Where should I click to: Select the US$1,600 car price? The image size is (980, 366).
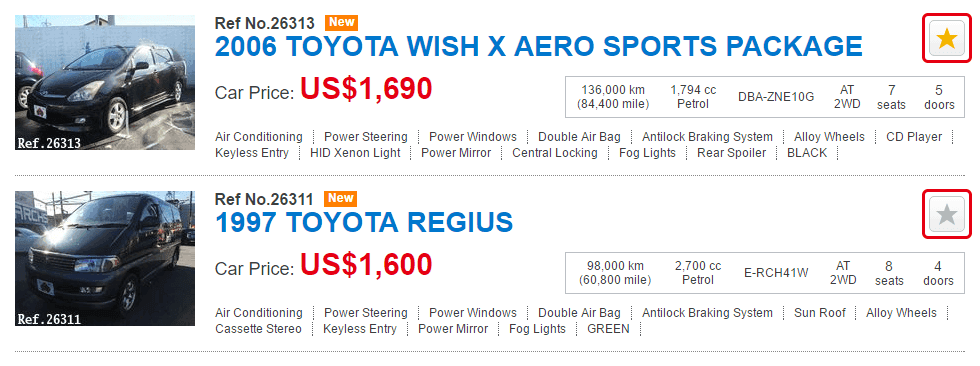tap(366, 265)
